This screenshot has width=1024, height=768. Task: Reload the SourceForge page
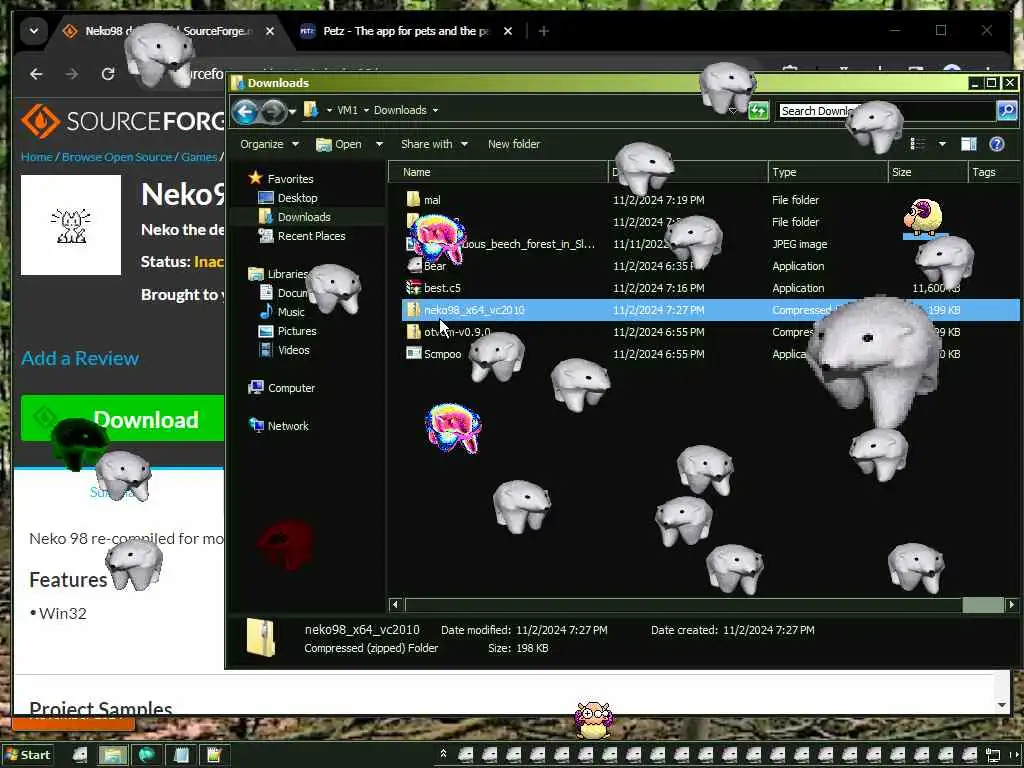click(108, 74)
